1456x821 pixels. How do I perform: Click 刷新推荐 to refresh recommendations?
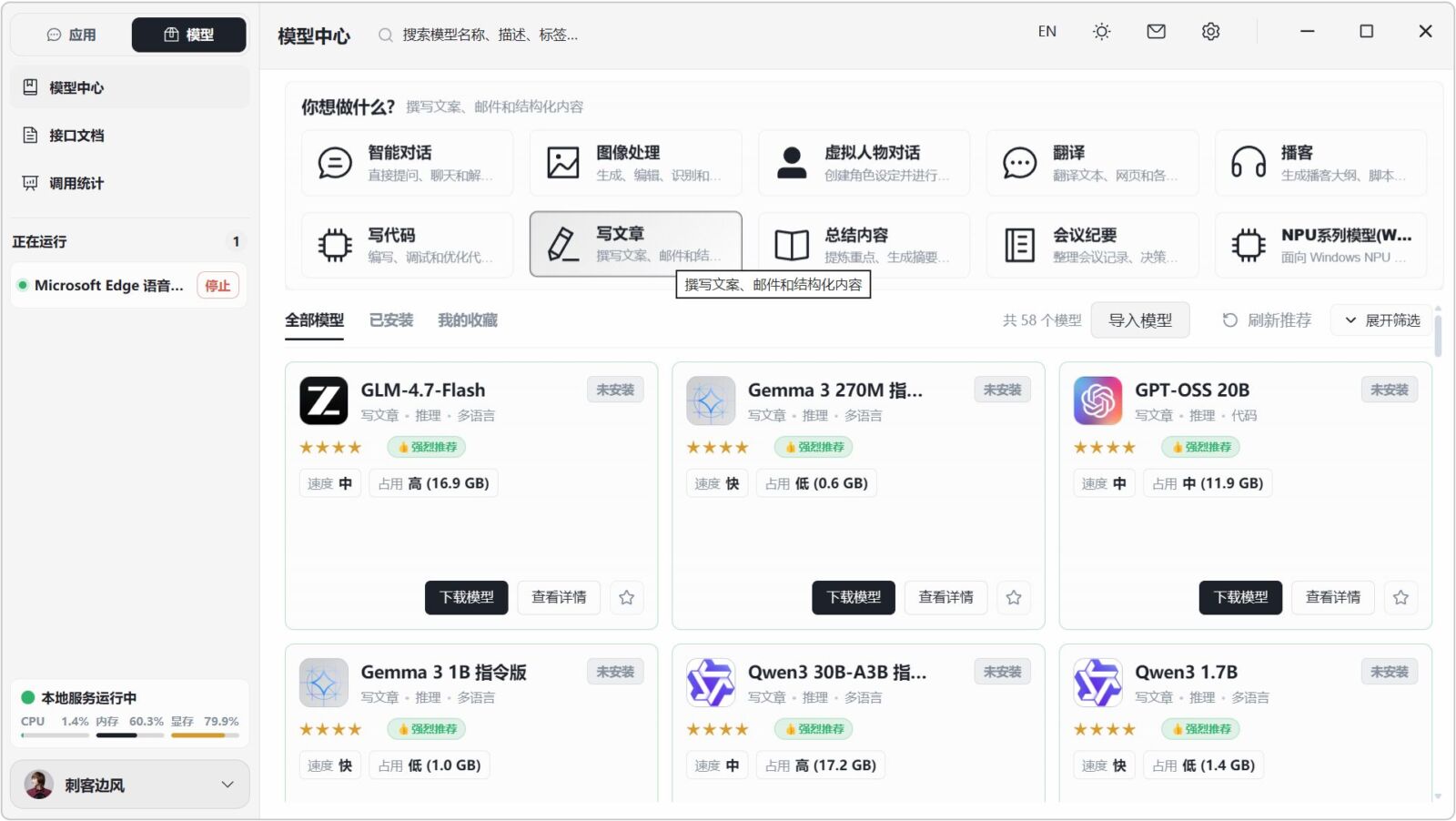click(x=1267, y=320)
